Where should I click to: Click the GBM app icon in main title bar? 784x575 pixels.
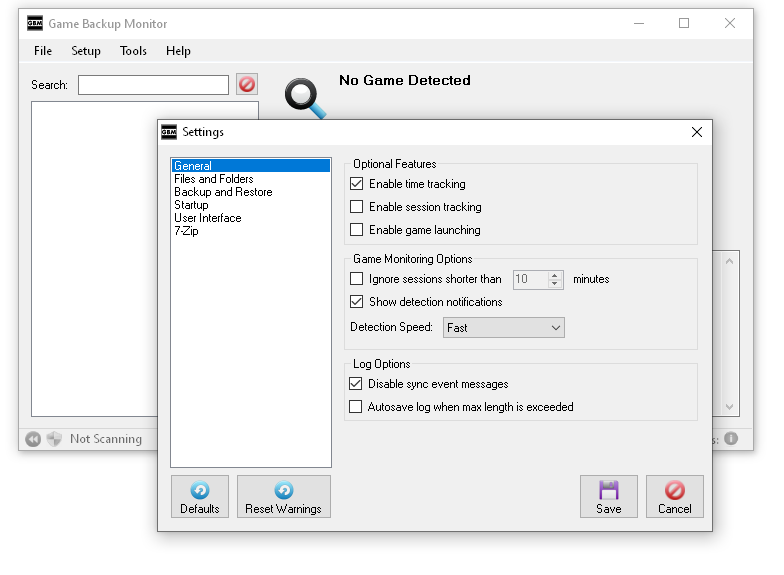34,23
